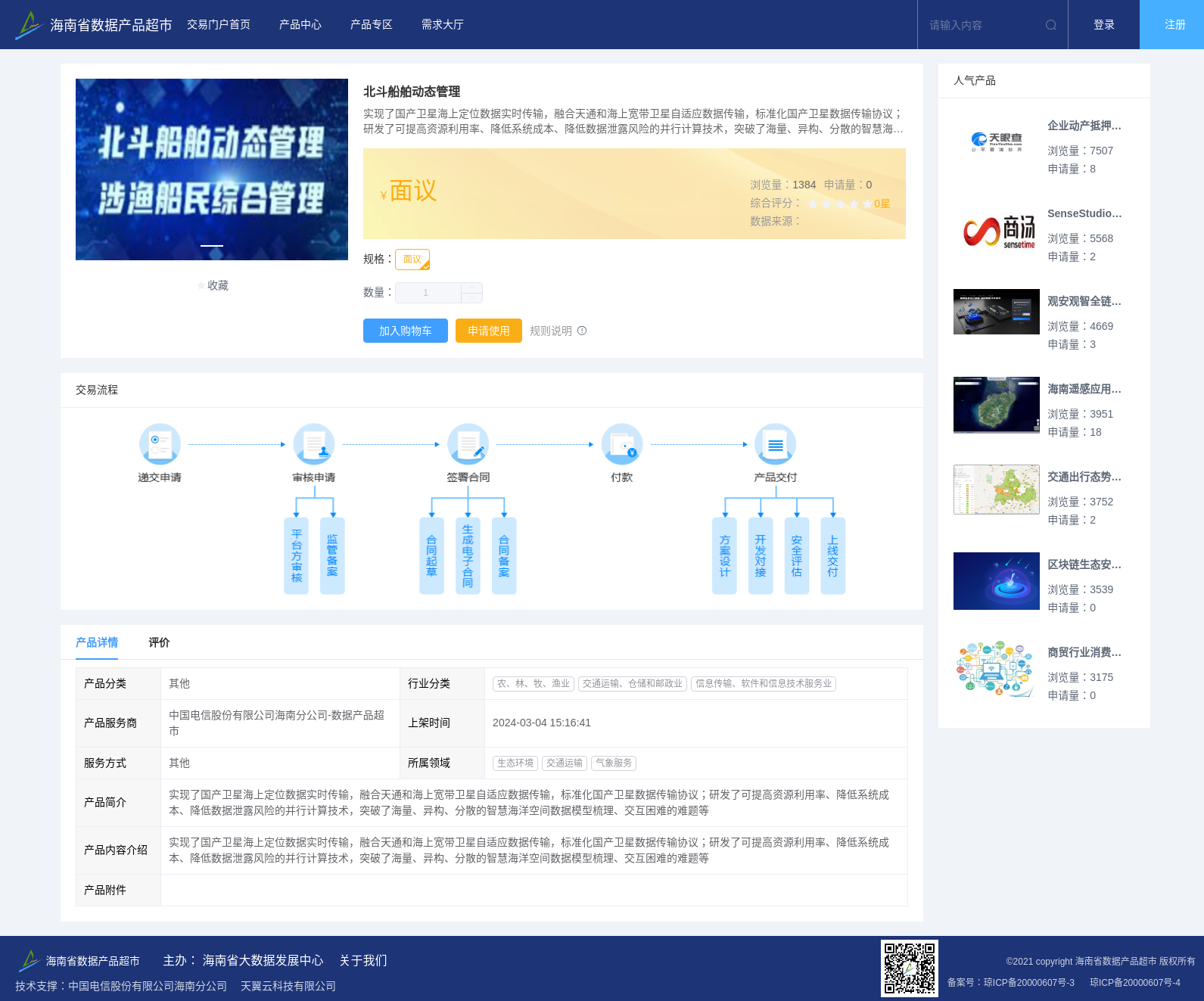Click the 主办：海南省大数据发展中心 footer text

click(x=243, y=960)
